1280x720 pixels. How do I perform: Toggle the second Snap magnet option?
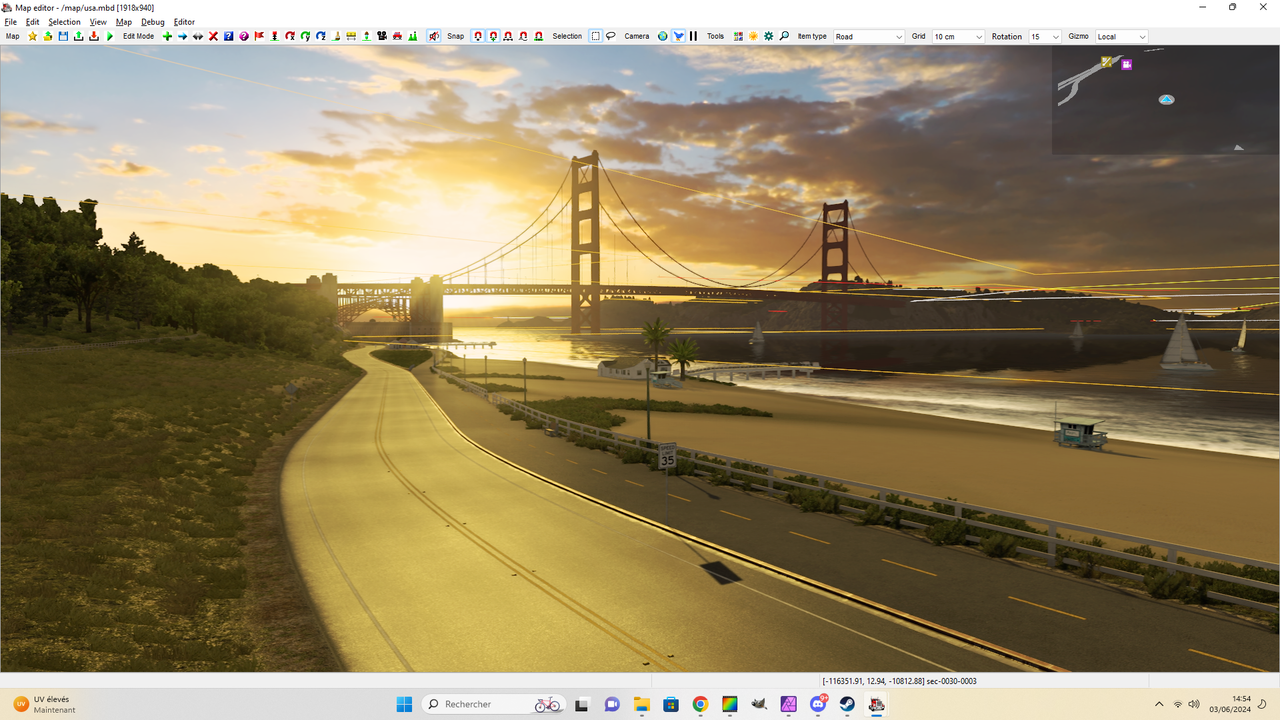pyautogui.click(x=493, y=36)
